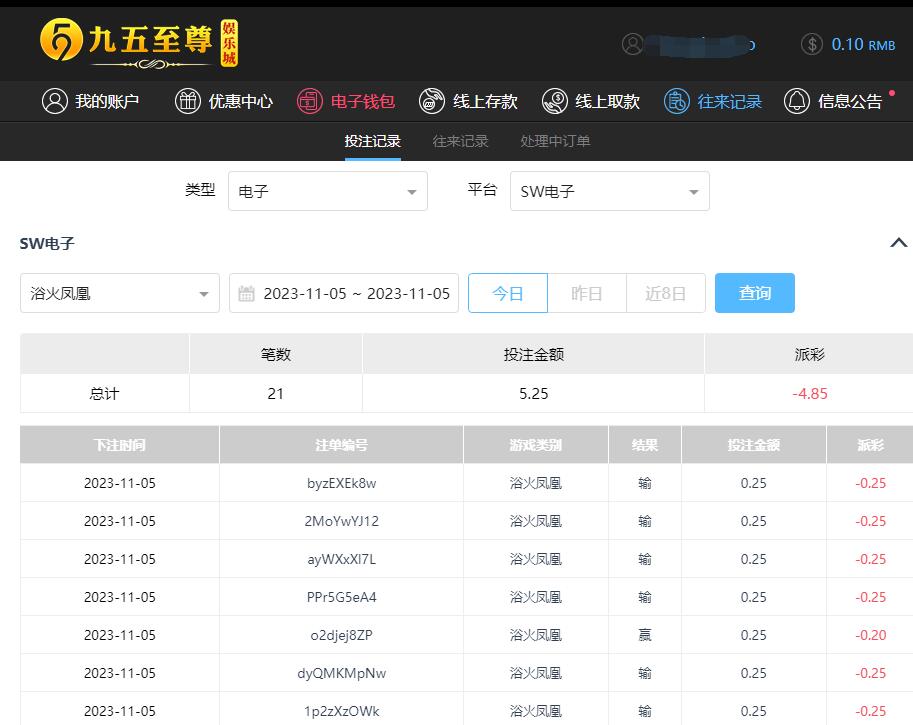Click the date range input field
The width and height of the screenshot is (913, 725).
pyautogui.click(x=344, y=293)
